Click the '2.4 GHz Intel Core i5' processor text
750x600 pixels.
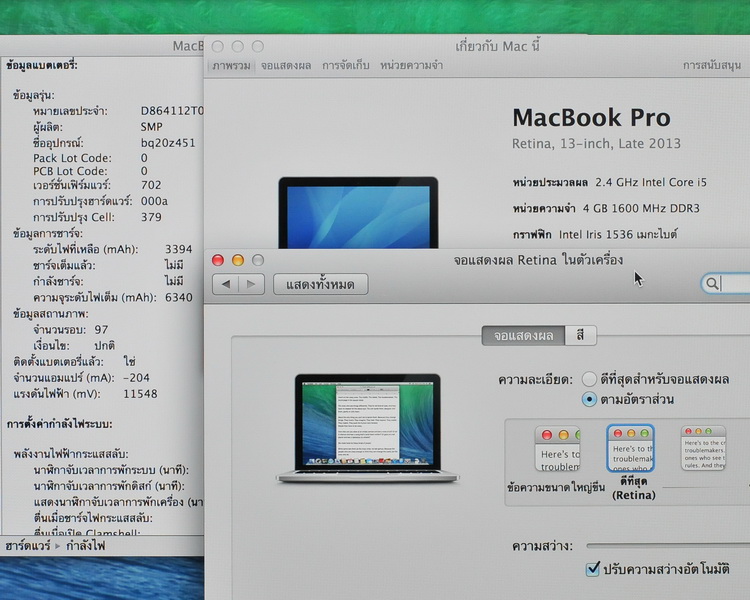click(x=651, y=182)
